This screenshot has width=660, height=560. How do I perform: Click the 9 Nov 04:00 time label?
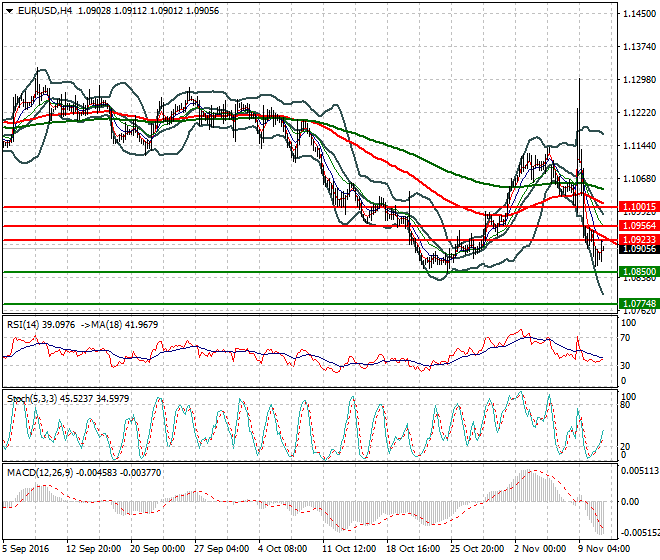[604, 549]
